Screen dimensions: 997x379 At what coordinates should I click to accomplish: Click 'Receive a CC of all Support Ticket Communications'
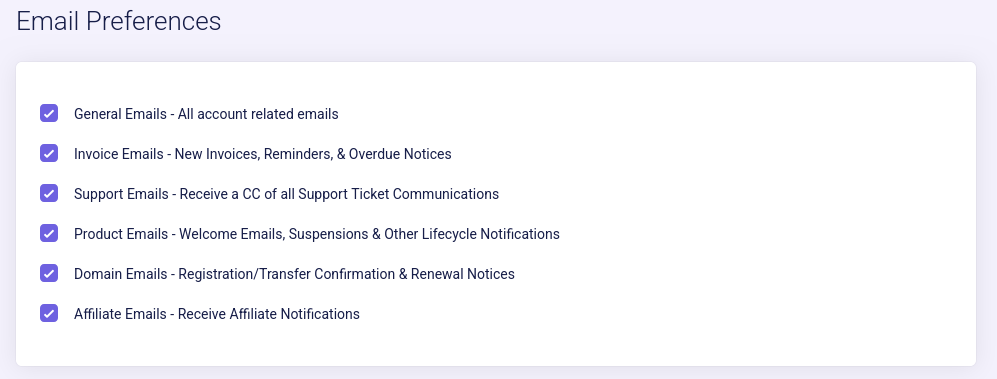pyautogui.click(x=340, y=194)
